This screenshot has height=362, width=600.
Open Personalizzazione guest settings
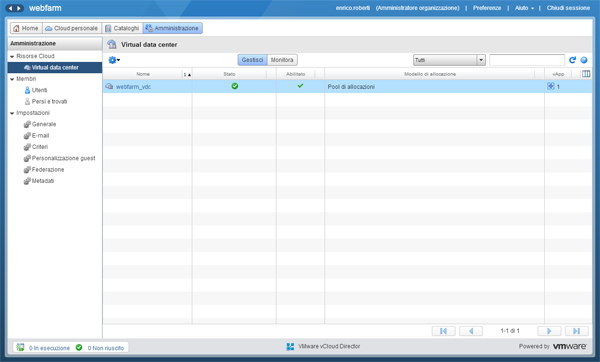point(64,158)
